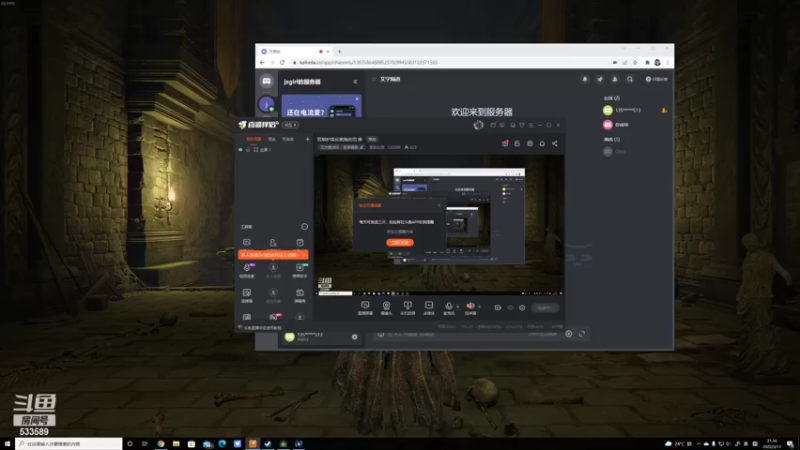This screenshot has width=800, height=450.
Task: Open the mode dropdown pill beside the 直播伴侣 logo
Action: (x=290, y=125)
